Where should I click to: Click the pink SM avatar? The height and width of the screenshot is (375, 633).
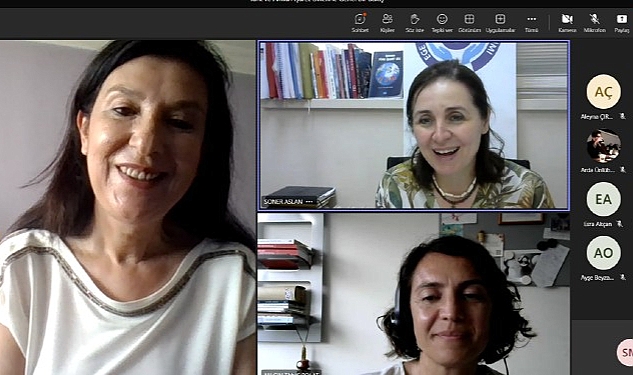point(625,352)
